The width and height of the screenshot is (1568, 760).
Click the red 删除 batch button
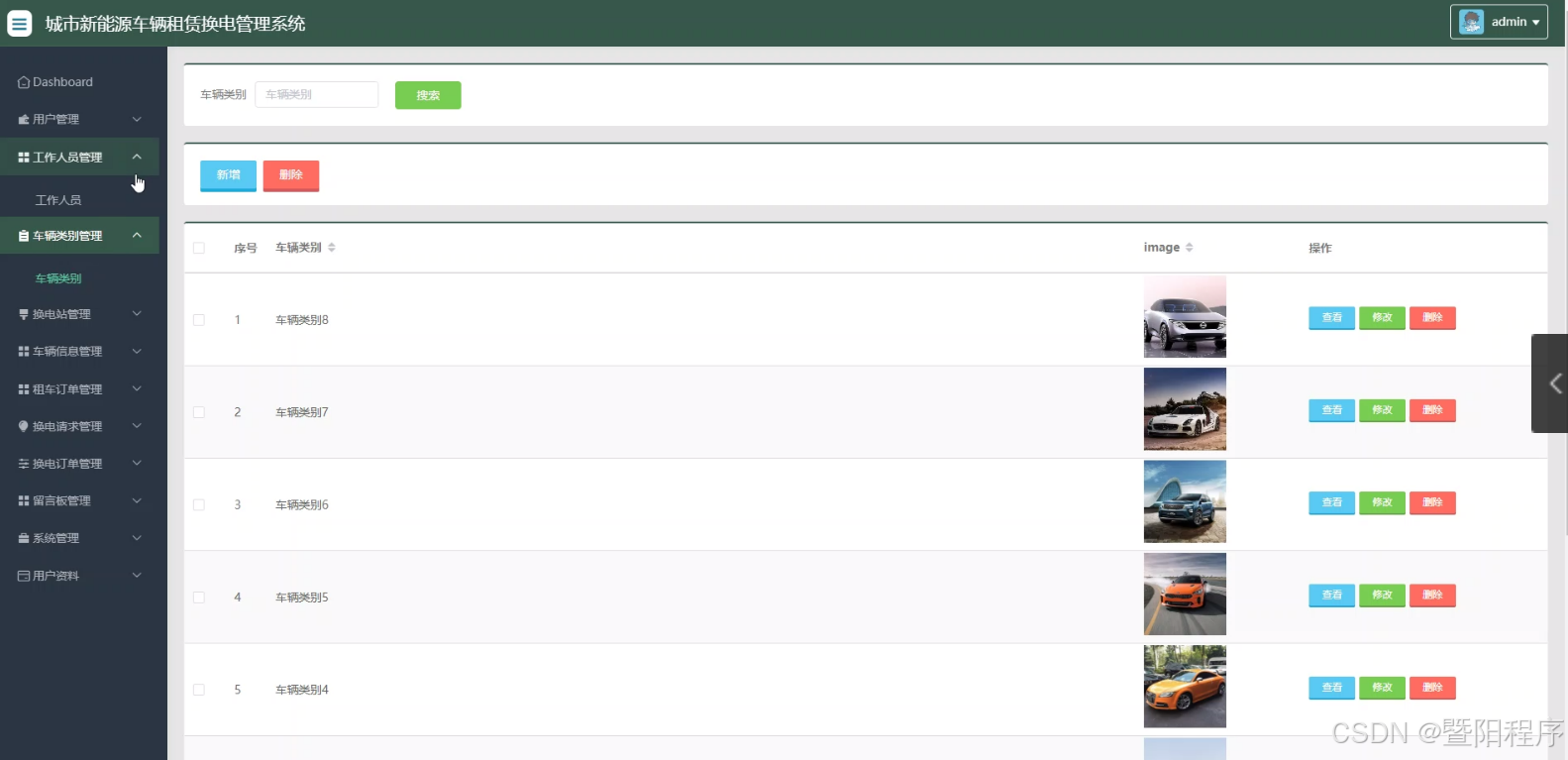point(291,175)
